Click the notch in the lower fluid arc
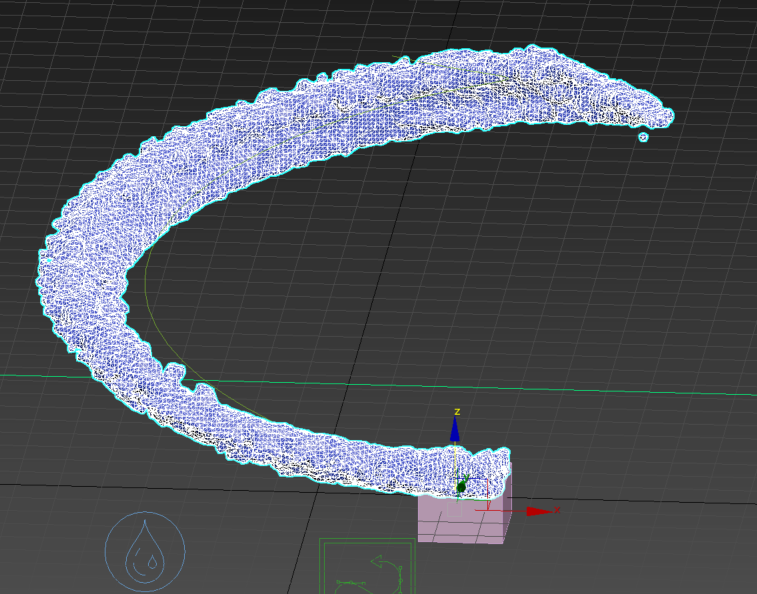The height and width of the screenshot is (594, 757). pos(178,374)
